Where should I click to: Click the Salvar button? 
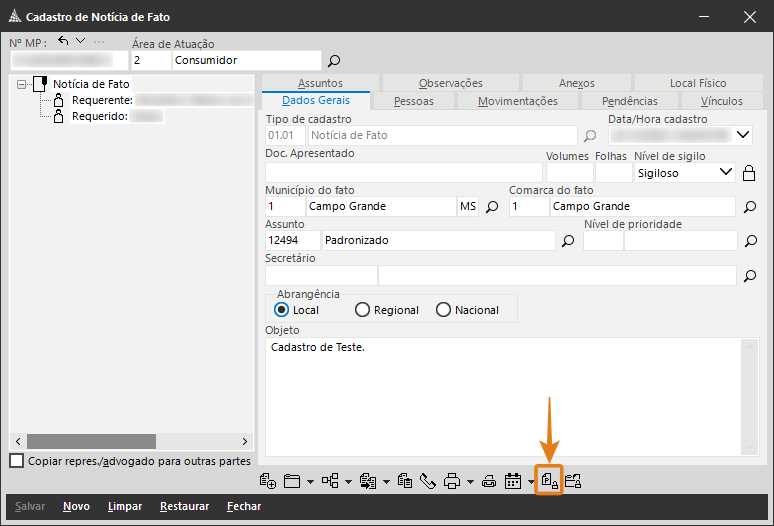(x=30, y=506)
